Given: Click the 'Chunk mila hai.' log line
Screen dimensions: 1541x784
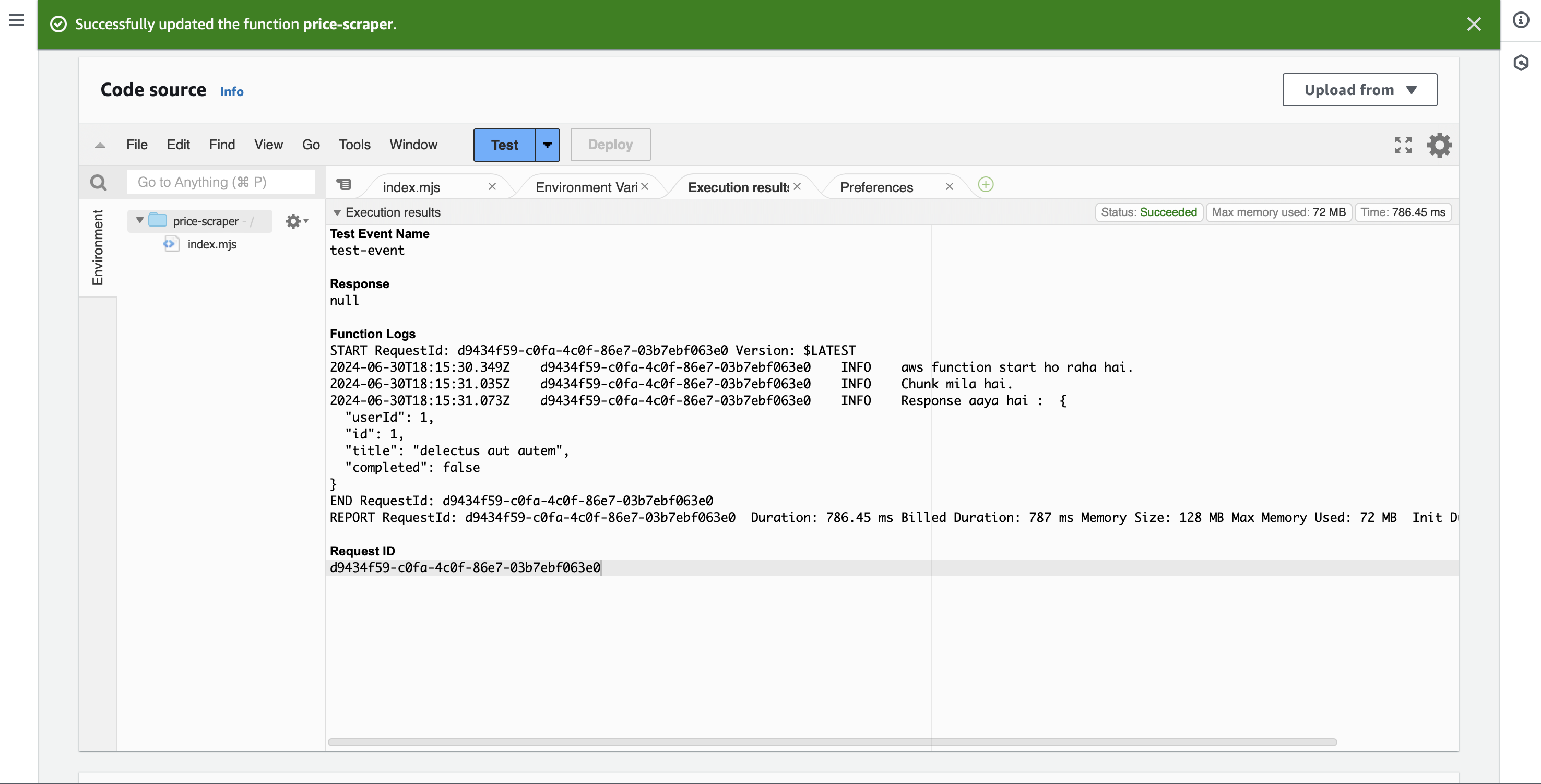Looking at the screenshot, I should [671, 384].
